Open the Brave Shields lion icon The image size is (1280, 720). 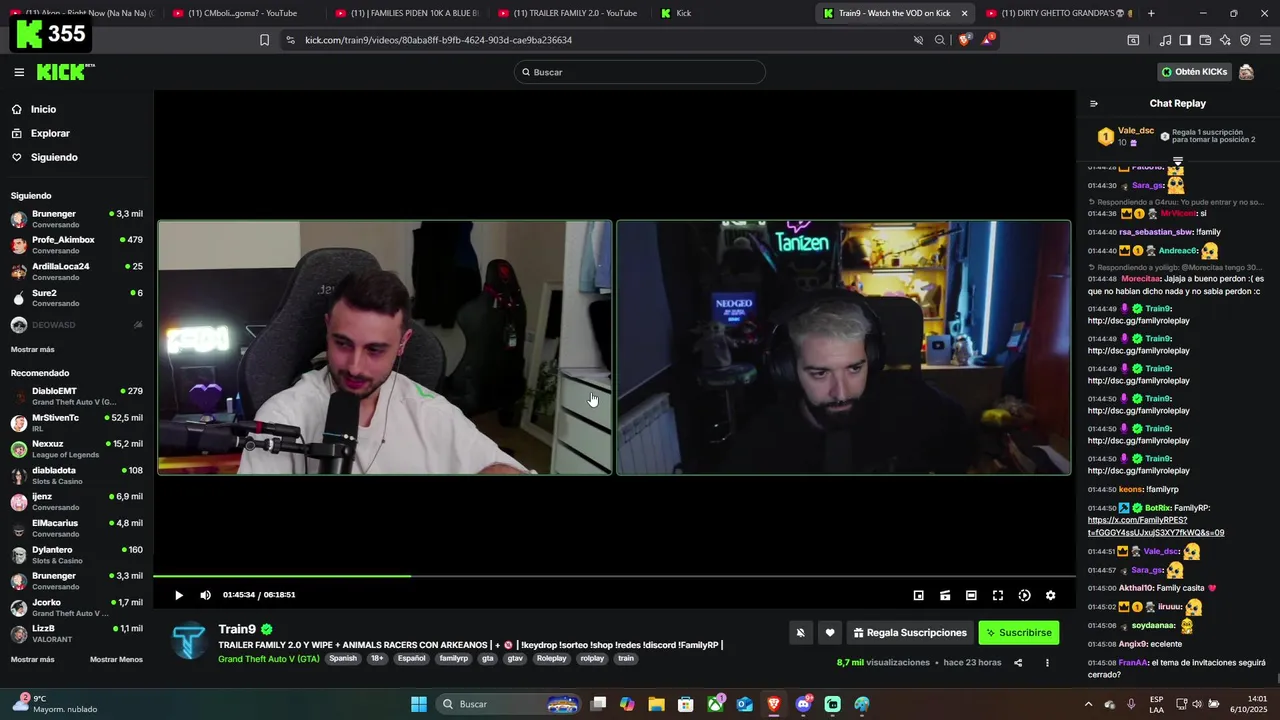pyautogui.click(x=966, y=40)
